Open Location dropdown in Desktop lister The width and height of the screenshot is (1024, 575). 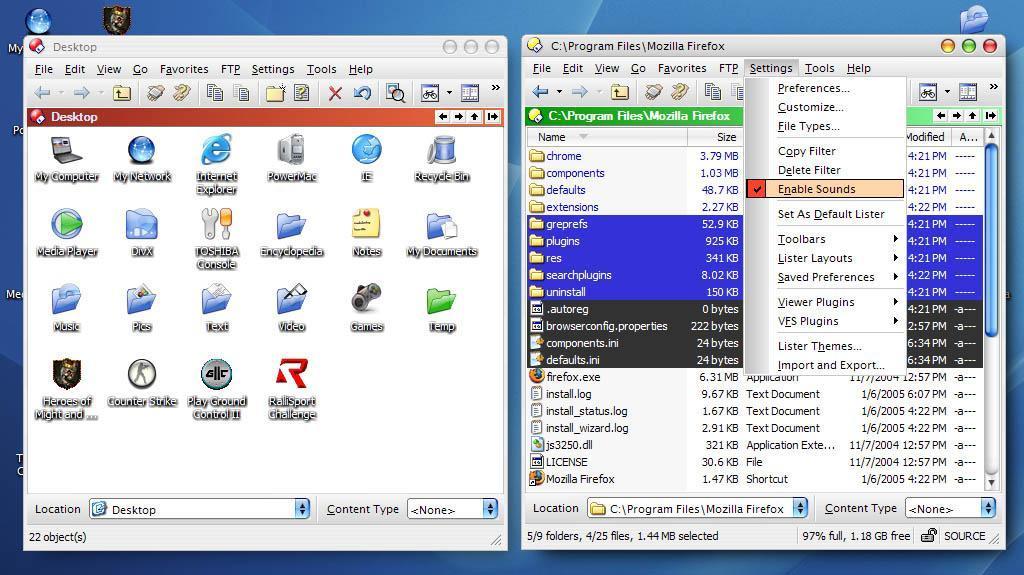302,509
